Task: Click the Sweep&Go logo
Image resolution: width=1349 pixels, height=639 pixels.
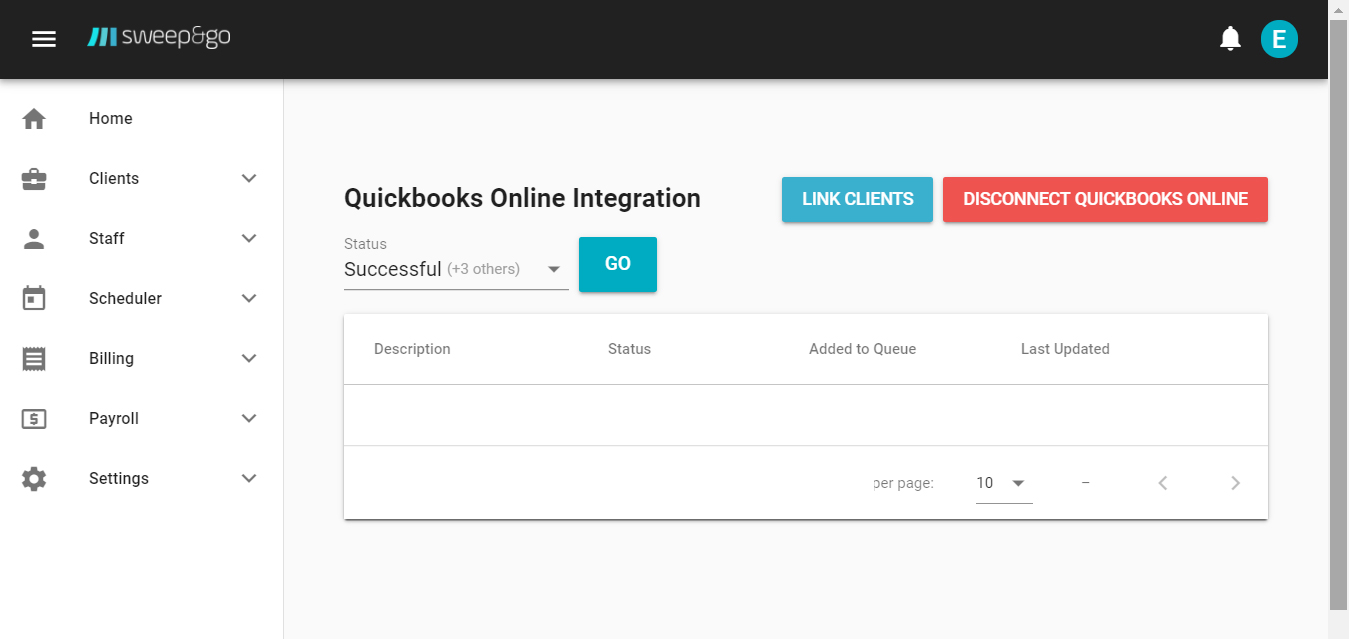Action: point(159,37)
